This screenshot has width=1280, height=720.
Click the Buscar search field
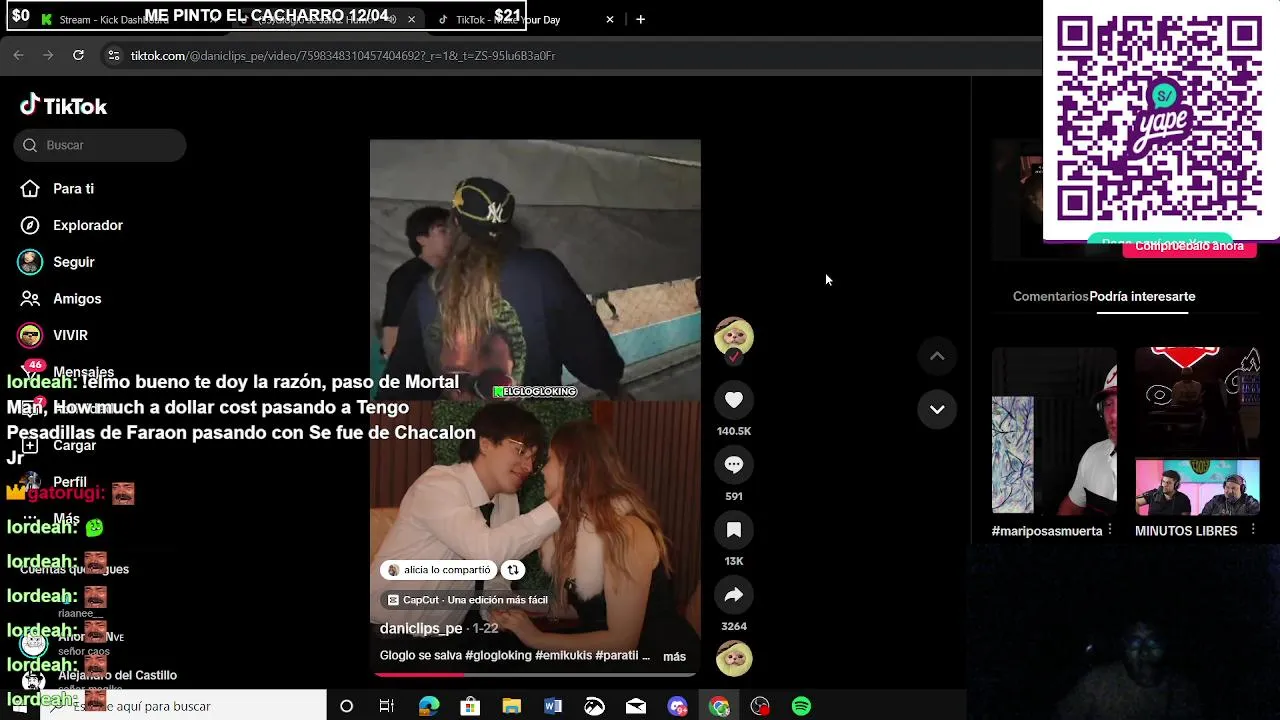pos(100,146)
